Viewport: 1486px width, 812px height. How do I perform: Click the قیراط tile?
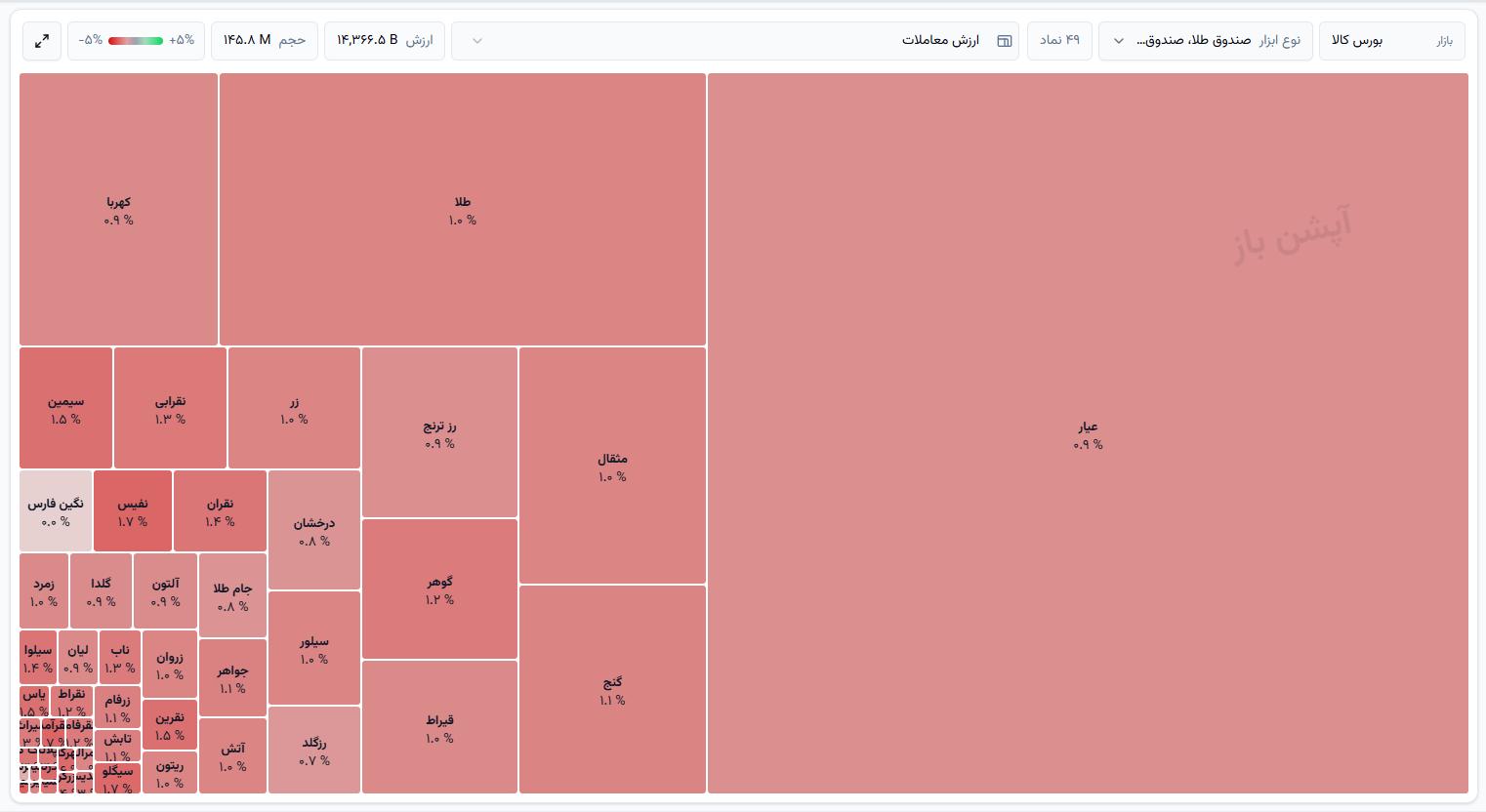(439, 727)
